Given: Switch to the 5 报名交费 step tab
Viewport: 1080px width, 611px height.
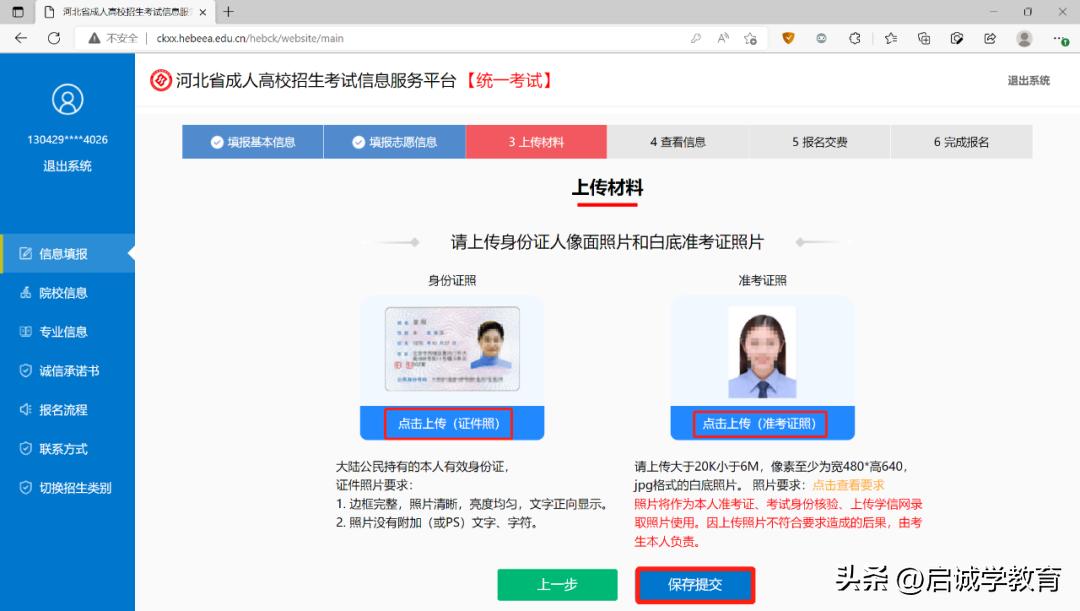Looking at the screenshot, I should click(x=820, y=141).
